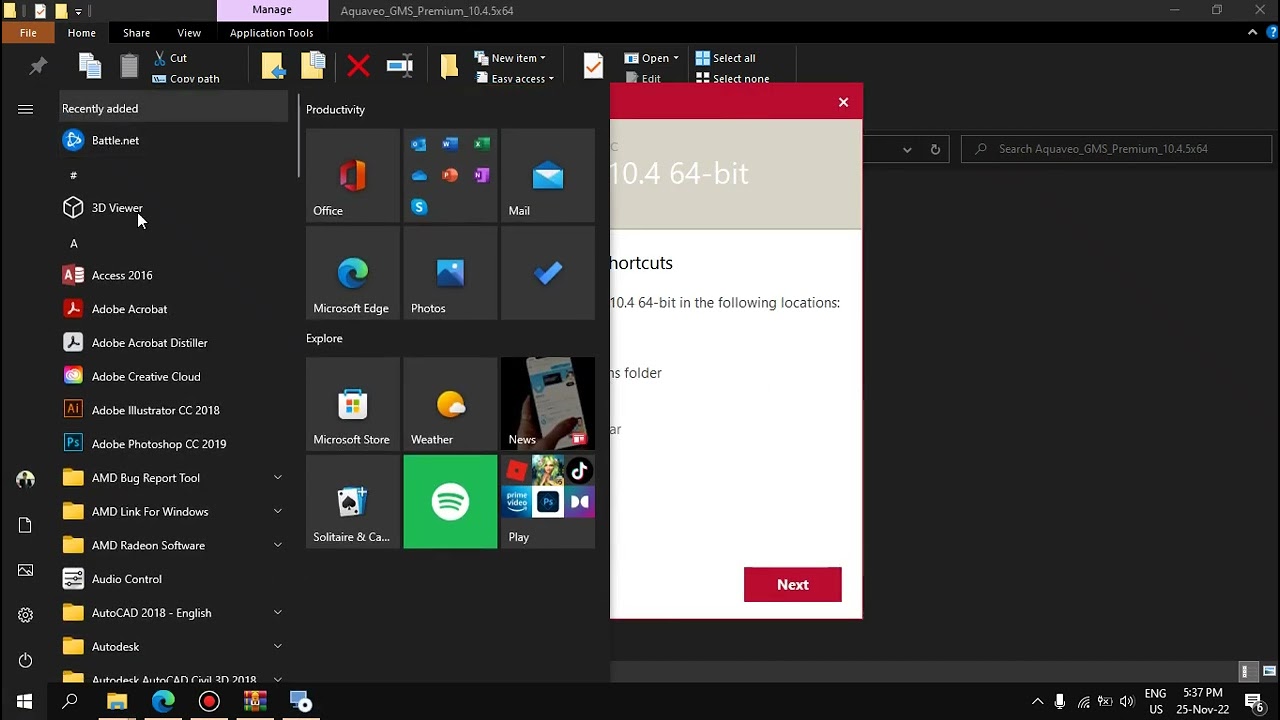This screenshot has height=720, width=1280.
Task: Click Next in the installer dialog
Action: (x=793, y=585)
